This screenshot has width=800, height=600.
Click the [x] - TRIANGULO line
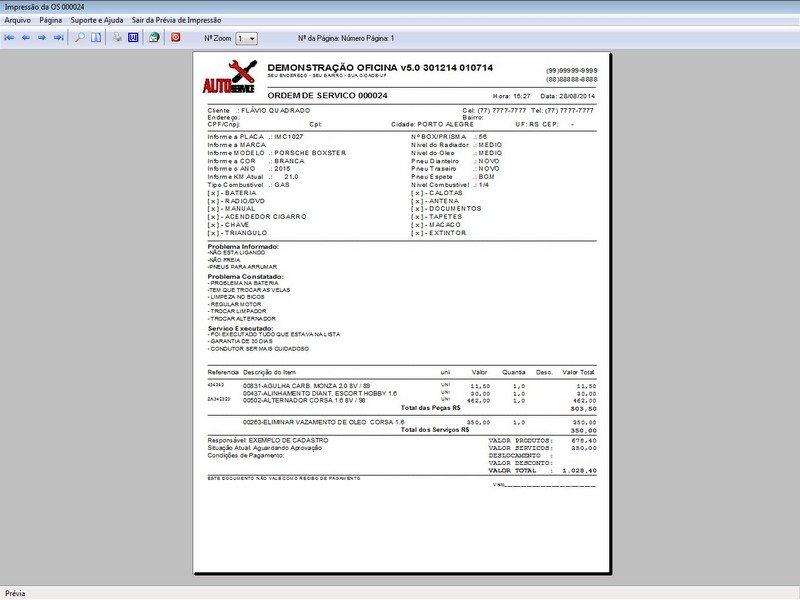pos(237,233)
